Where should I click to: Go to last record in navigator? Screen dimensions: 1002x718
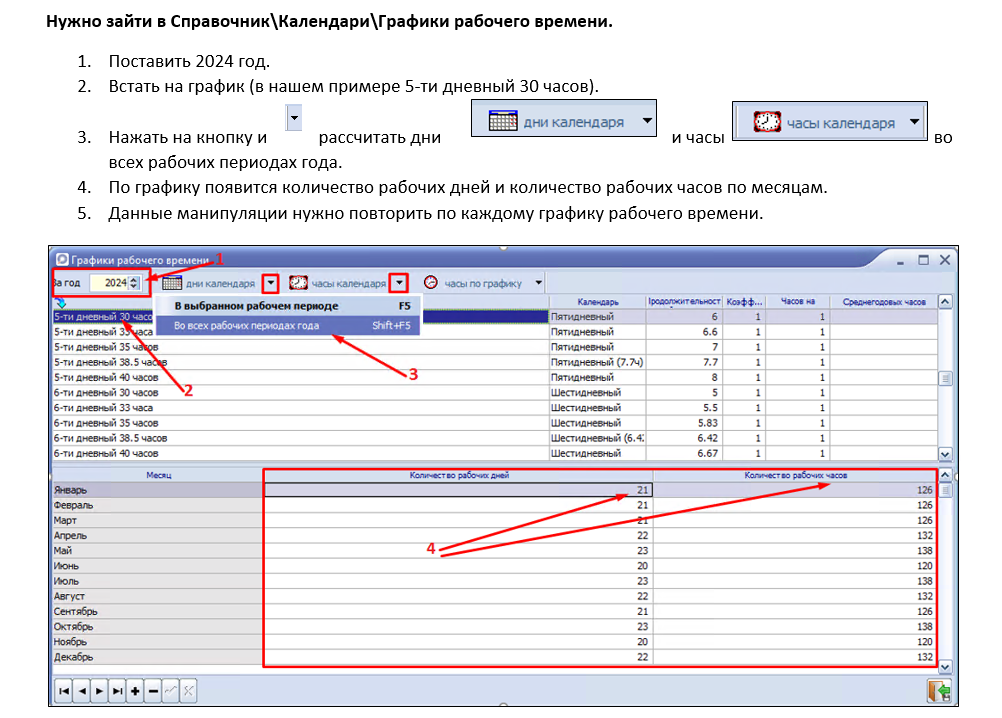tap(117, 691)
